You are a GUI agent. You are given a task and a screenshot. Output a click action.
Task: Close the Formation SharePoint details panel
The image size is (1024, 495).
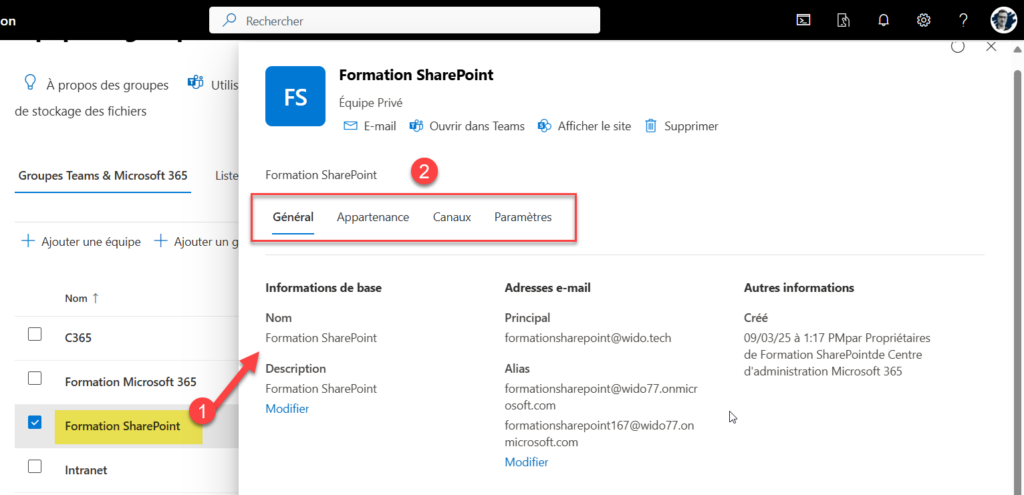pos(991,46)
